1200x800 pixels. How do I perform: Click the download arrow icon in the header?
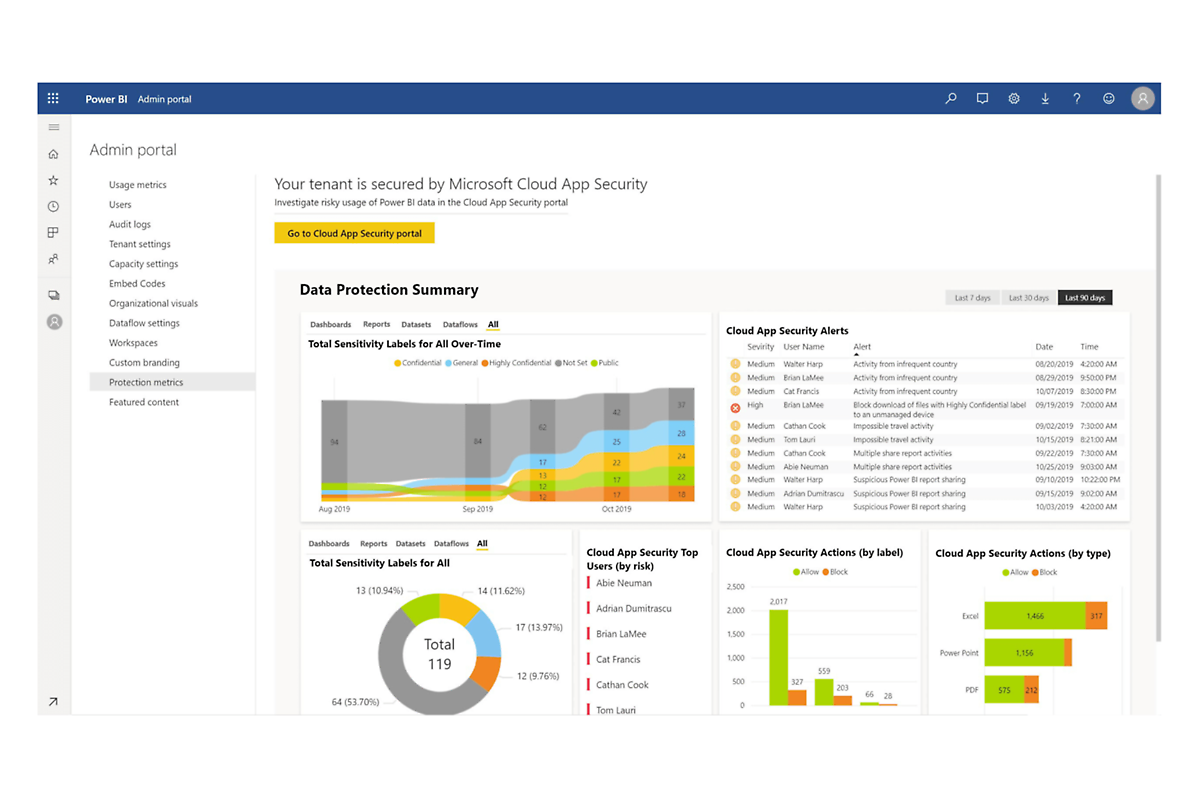(x=1045, y=99)
